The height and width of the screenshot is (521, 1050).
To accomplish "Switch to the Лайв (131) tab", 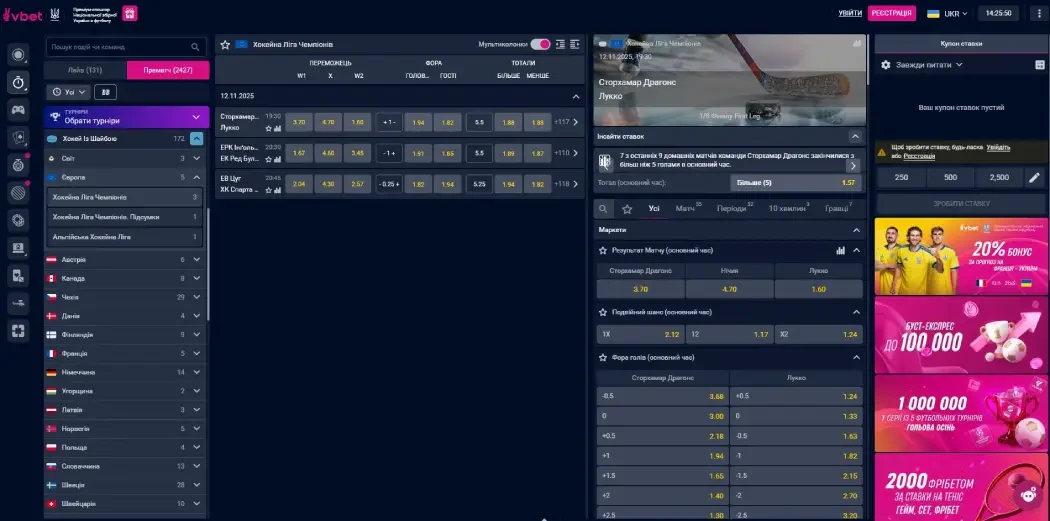I will pyautogui.click(x=86, y=70).
